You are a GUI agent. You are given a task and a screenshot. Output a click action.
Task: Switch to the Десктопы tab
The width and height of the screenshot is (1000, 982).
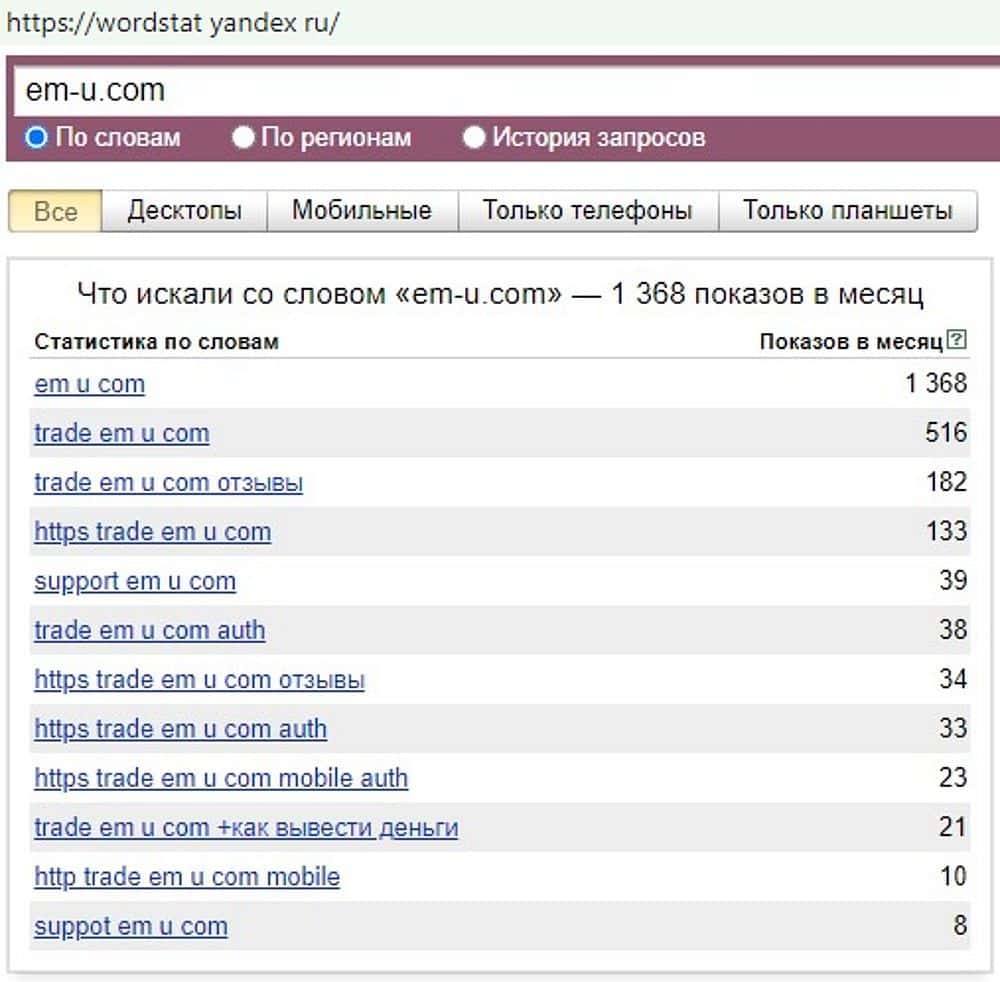click(x=184, y=211)
